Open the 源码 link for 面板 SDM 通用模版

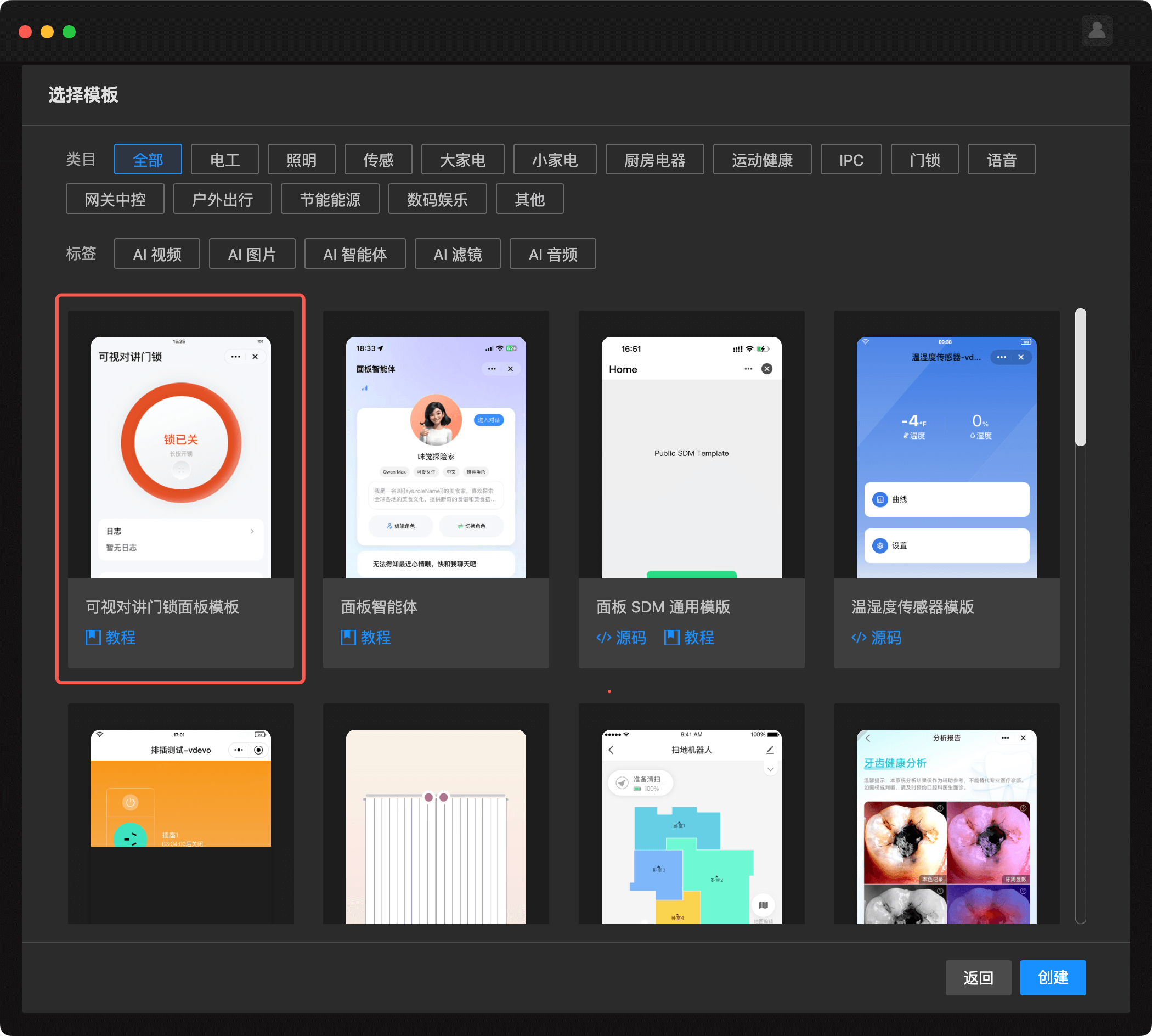point(621,638)
